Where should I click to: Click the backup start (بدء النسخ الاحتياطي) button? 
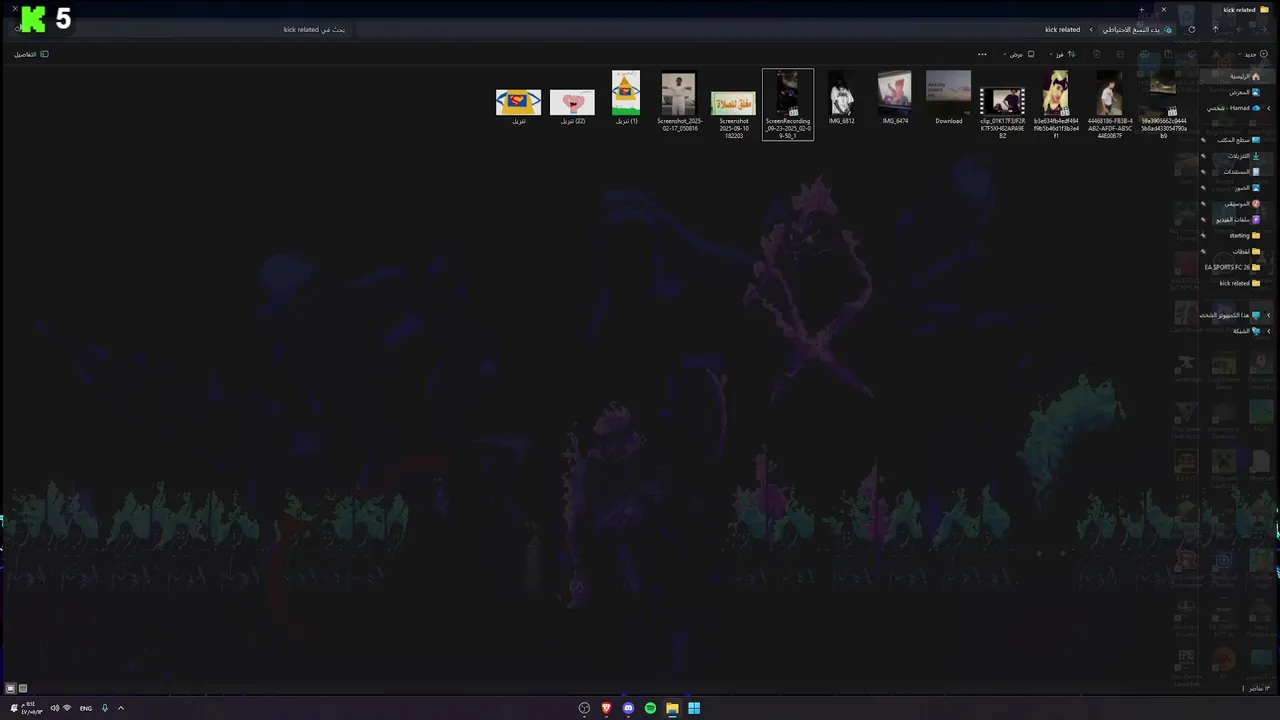[x=1136, y=29]
